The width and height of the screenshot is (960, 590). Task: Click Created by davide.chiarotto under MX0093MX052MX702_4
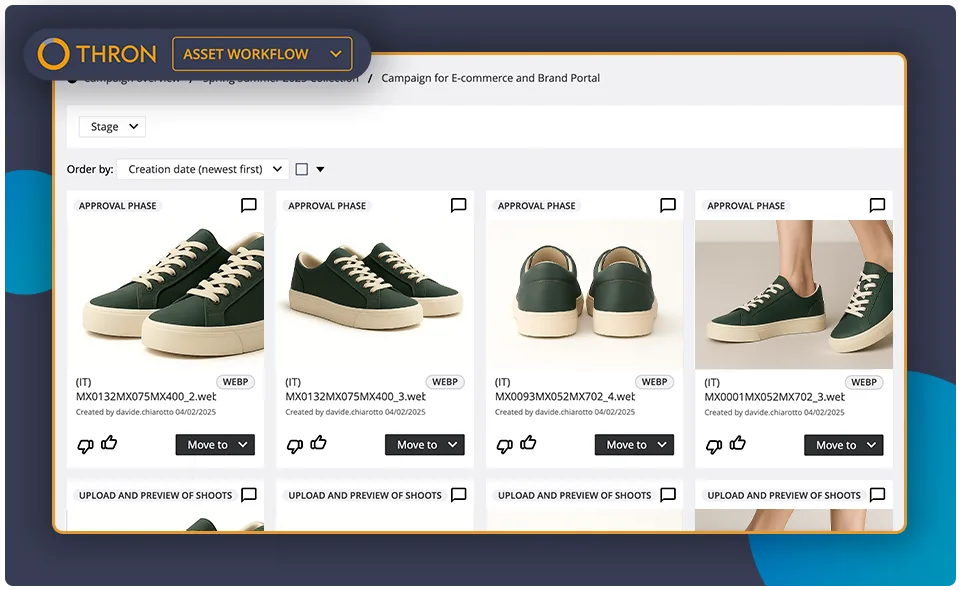click(x=564, y=413)
